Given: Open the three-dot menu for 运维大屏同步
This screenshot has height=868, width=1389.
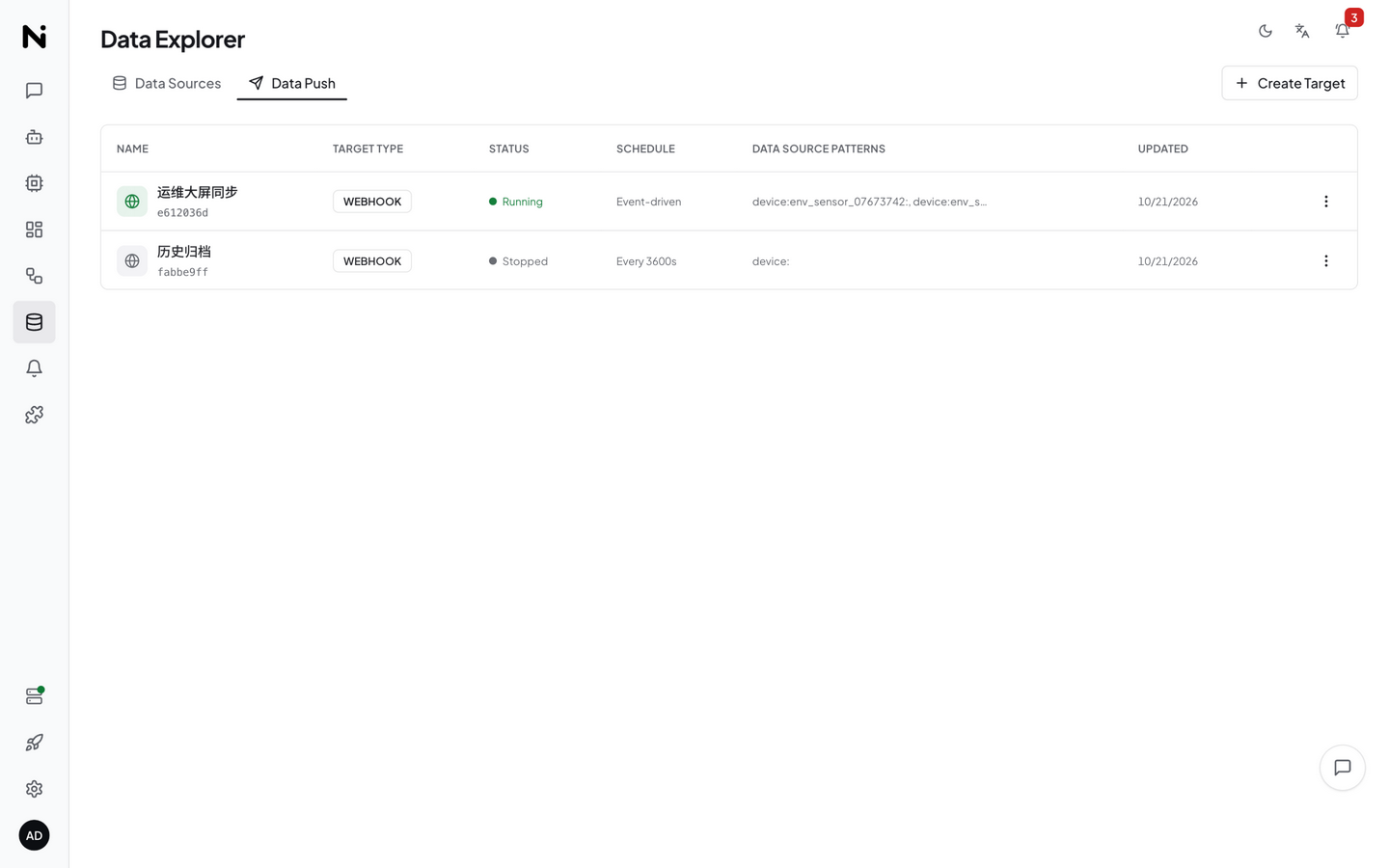Looking at the screenshot, I should (x=1326, y=202).
